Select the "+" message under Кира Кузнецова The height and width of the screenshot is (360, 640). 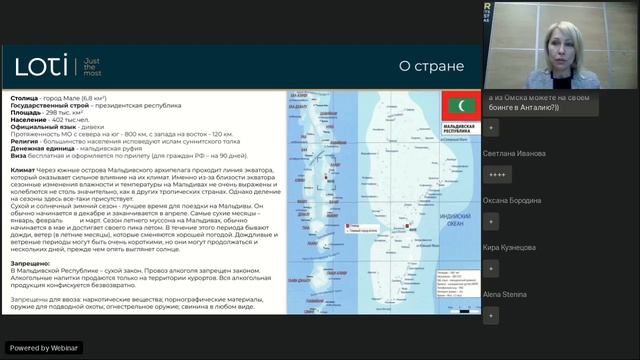pyautogui.click(x=491, y=269)
